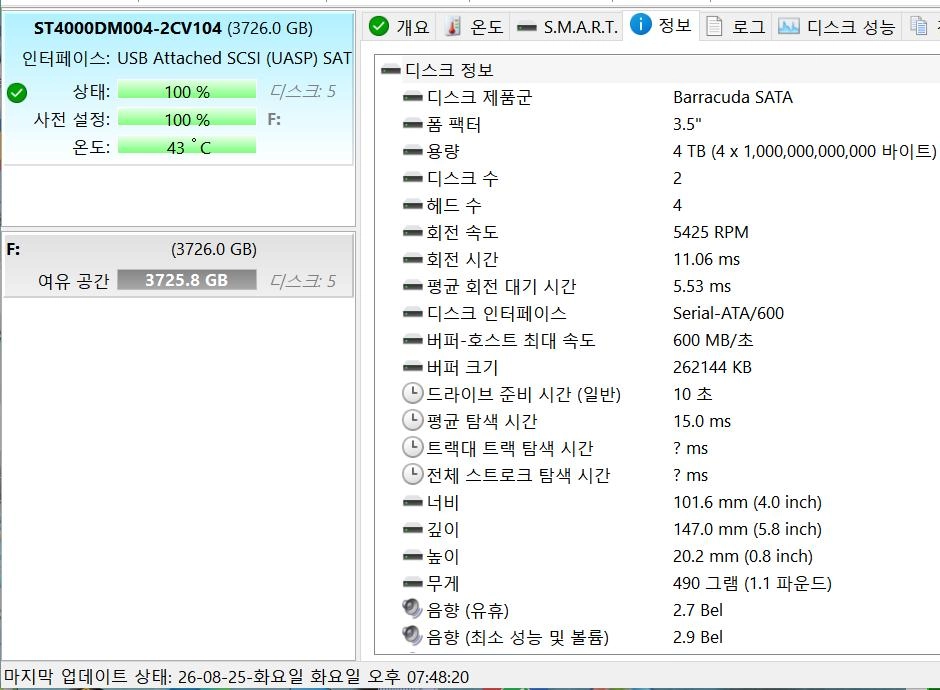Click the 온도 43 °C bar

pyautogui.click(x=187, y=147)
